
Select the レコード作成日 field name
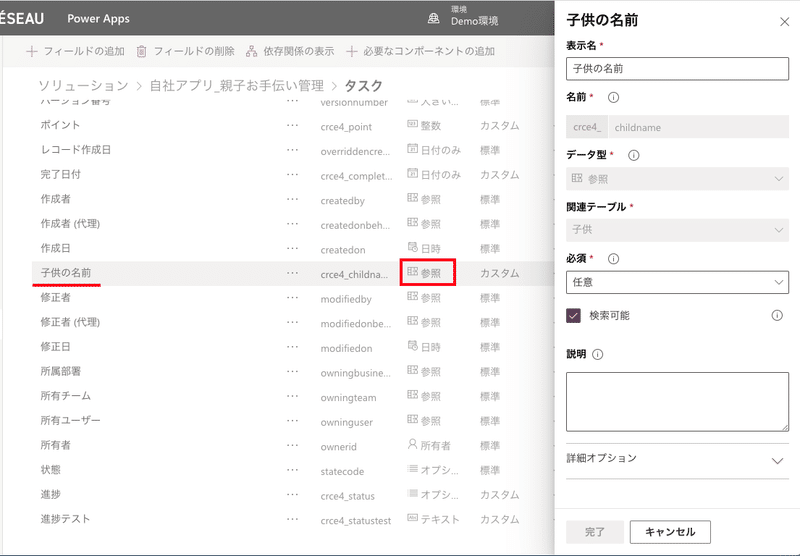pos(76,150)
